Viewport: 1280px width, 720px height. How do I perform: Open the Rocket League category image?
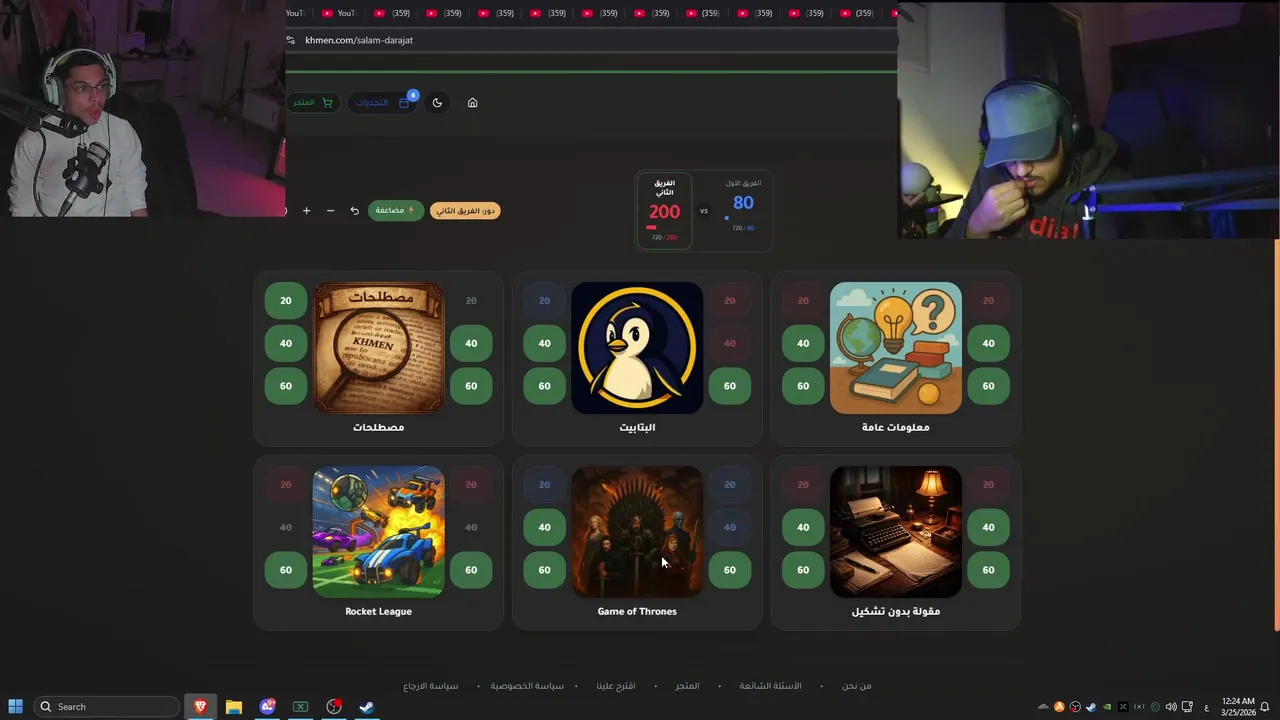point(378,531)
